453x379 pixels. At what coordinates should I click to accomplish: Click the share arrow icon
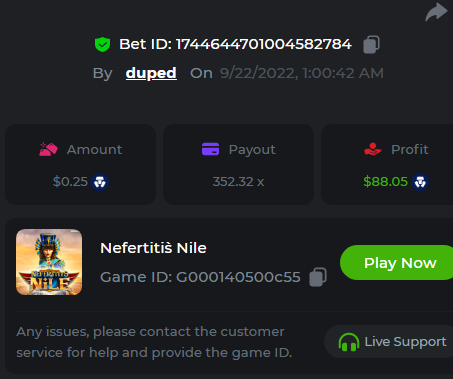click(x=436, y=12)
